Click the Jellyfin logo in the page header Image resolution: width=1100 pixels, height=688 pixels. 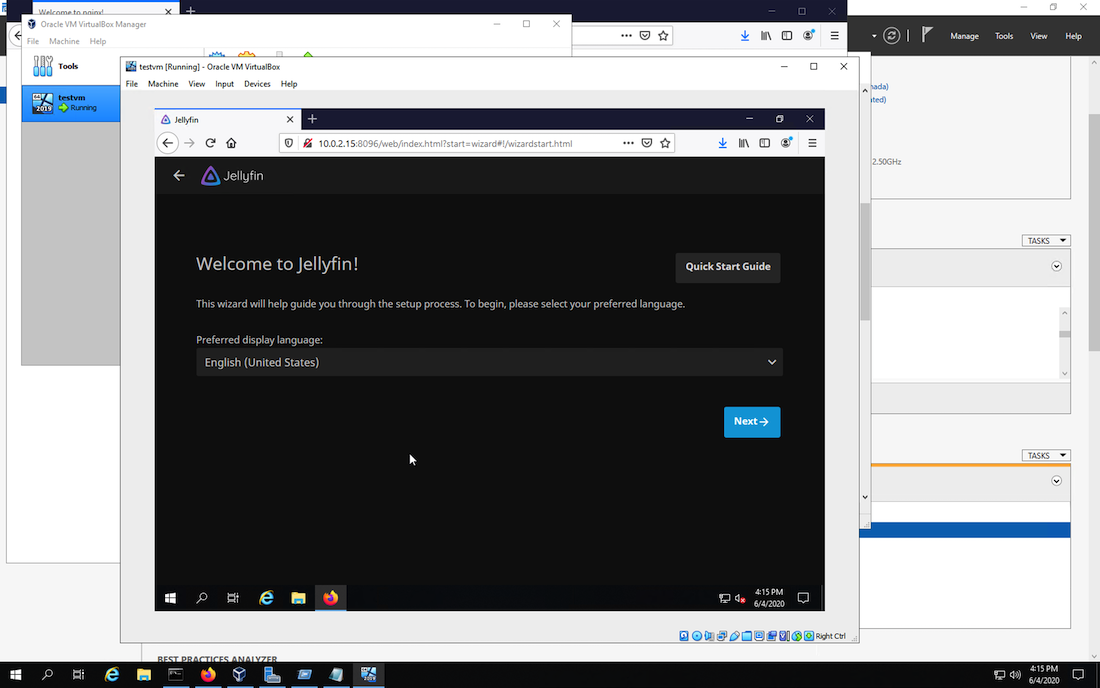coord(210,175)
